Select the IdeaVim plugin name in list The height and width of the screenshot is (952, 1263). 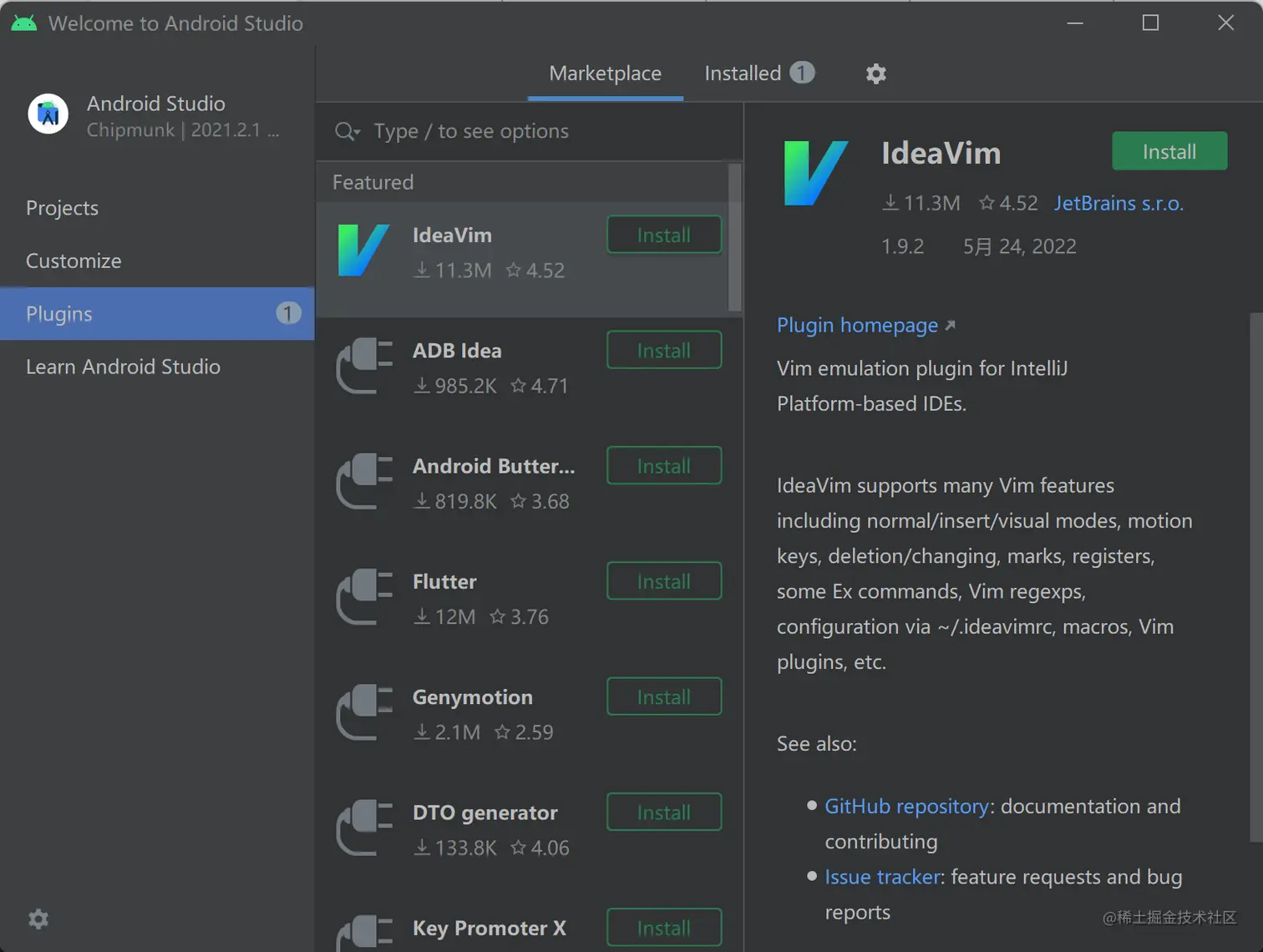(452, 235)
